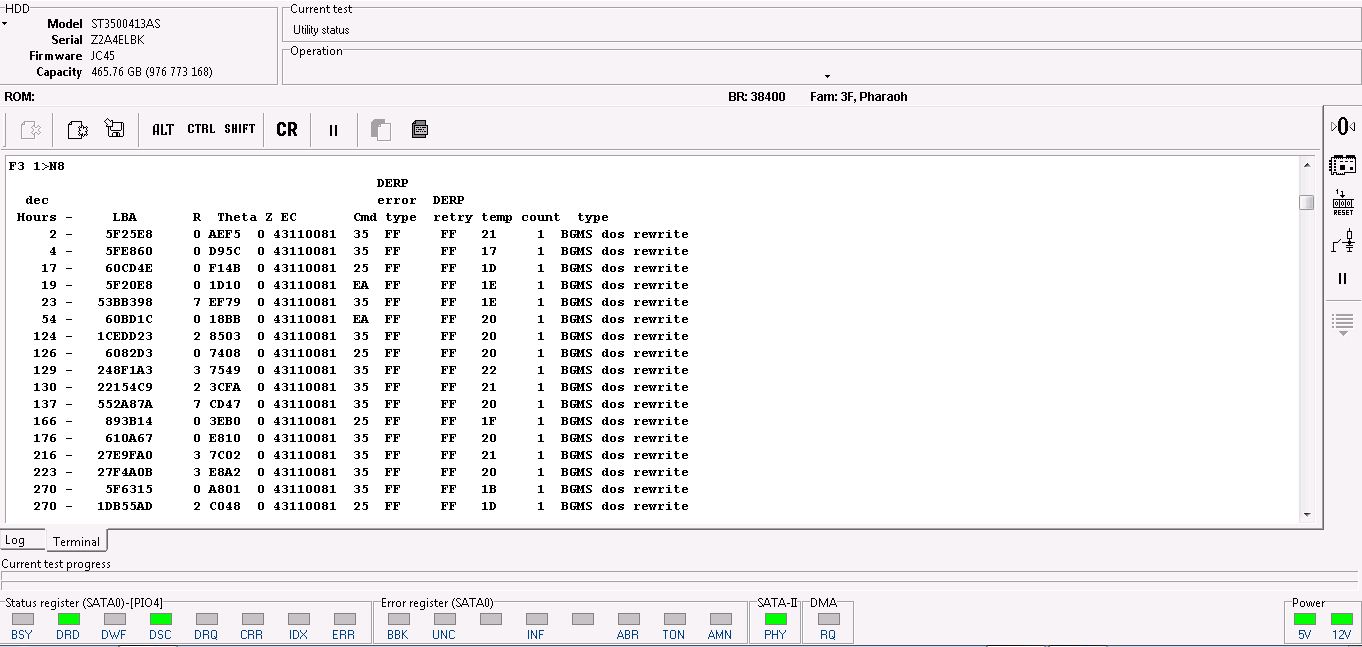Screen dimensions: 1362x647
Task: Click the F3 1>N8 command line
Action: 37,166
